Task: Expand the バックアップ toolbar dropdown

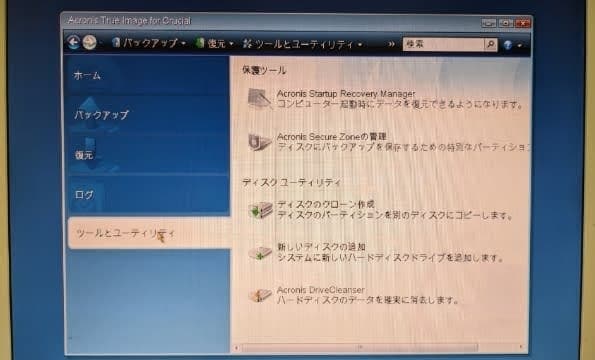Action: tap(184, 44)
